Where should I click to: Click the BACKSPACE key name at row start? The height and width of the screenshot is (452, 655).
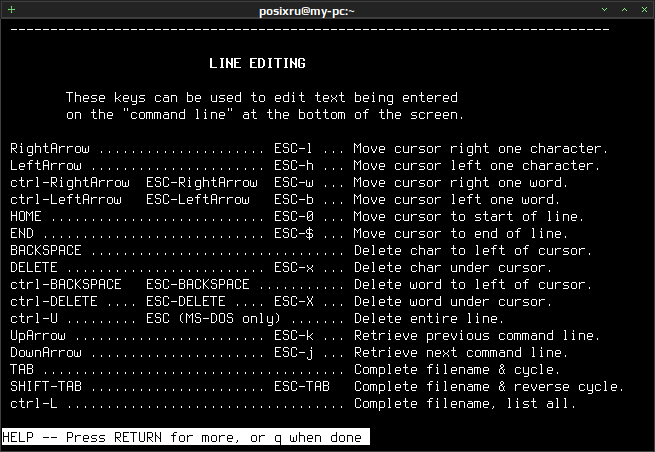(x=46, y=250)
